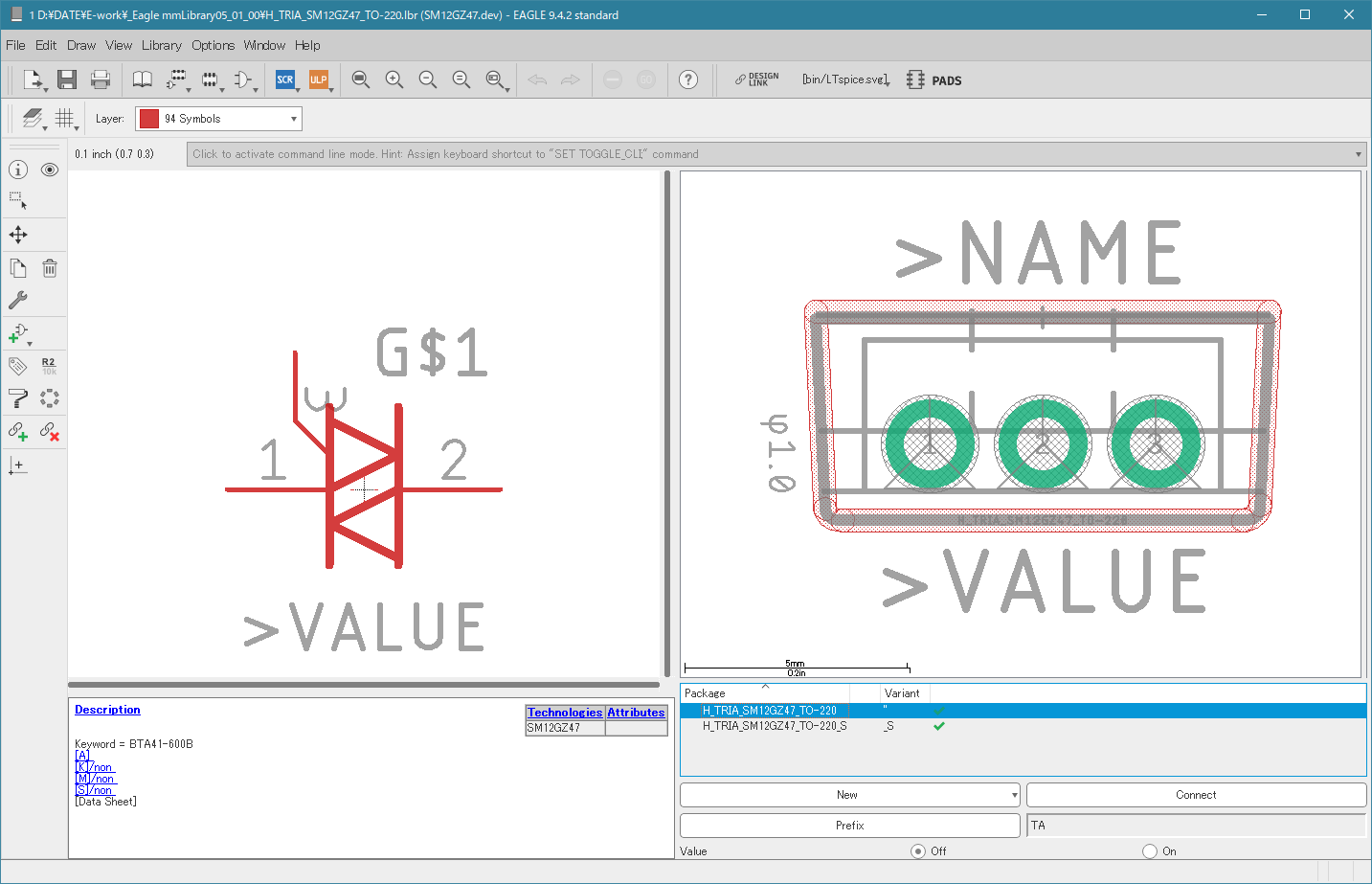Select the Paint roller tool
The image size is (1372, 884).
(18, 398)
